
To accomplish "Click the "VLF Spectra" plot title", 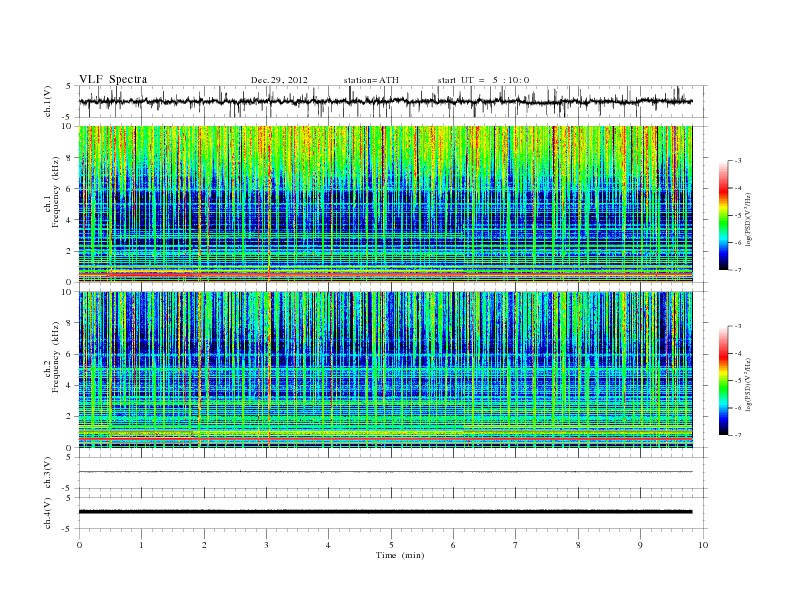I will click(113, 79).
